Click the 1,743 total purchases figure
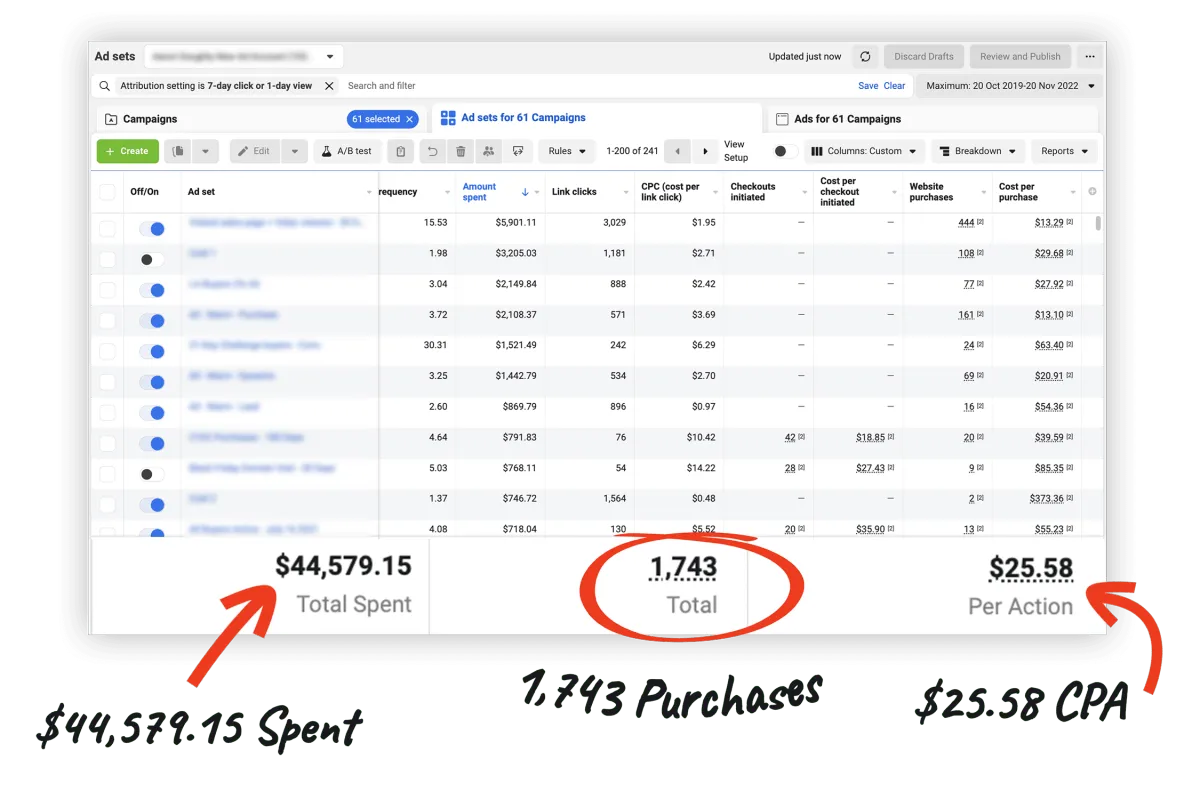1200x792 pixels. coord(683,568)
